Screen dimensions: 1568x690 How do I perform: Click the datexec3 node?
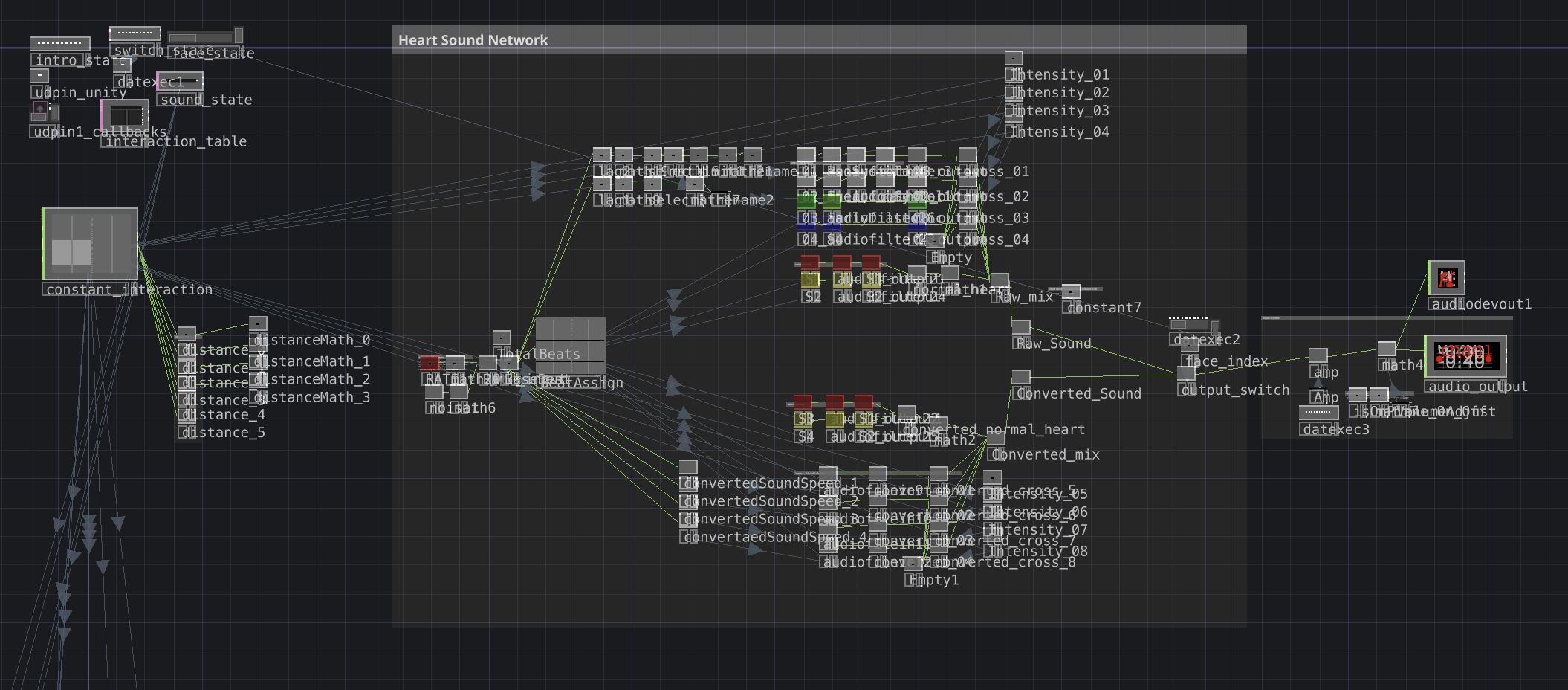(x=1318, y=413)
